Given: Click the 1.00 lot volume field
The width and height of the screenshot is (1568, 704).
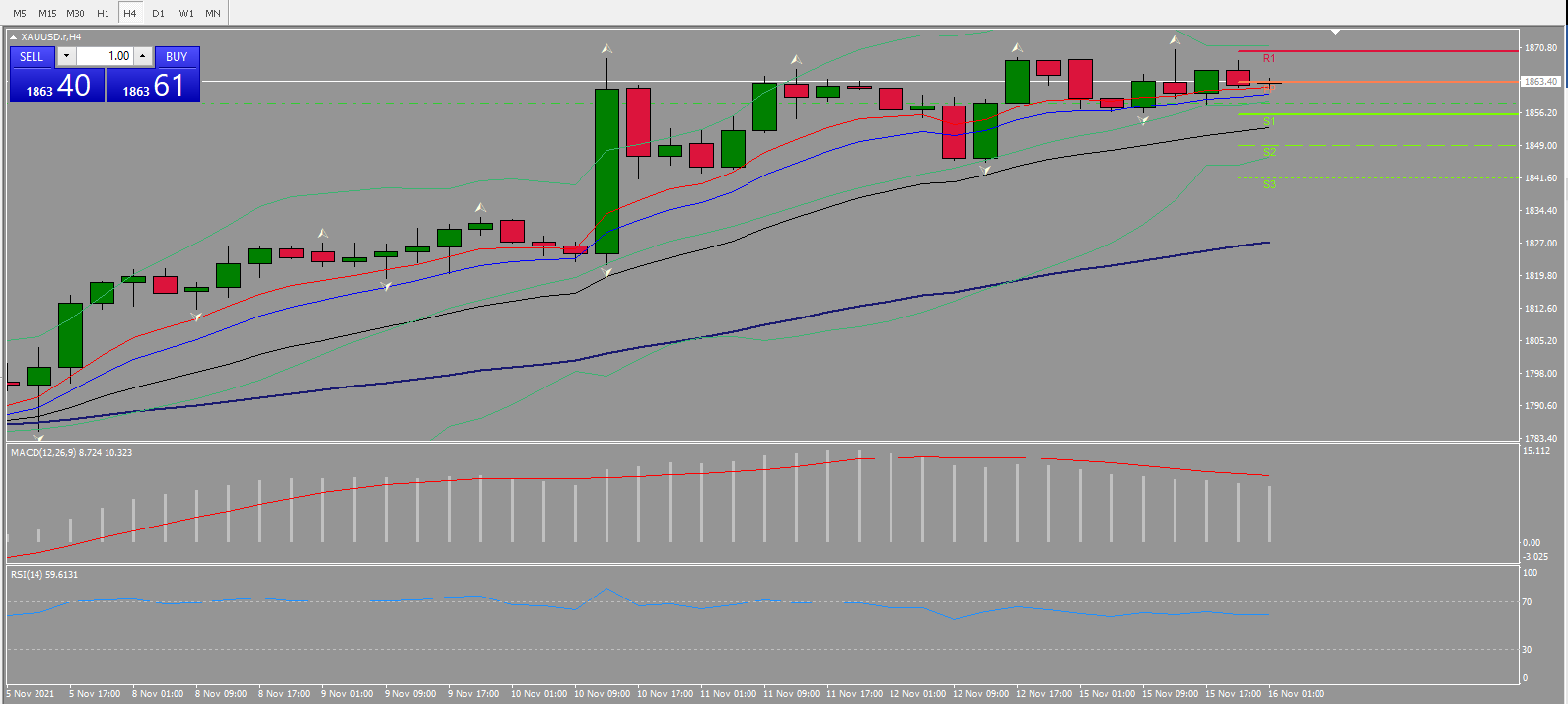Looking at the screenshot, I should pyautogui.click(x=105, y=56).
